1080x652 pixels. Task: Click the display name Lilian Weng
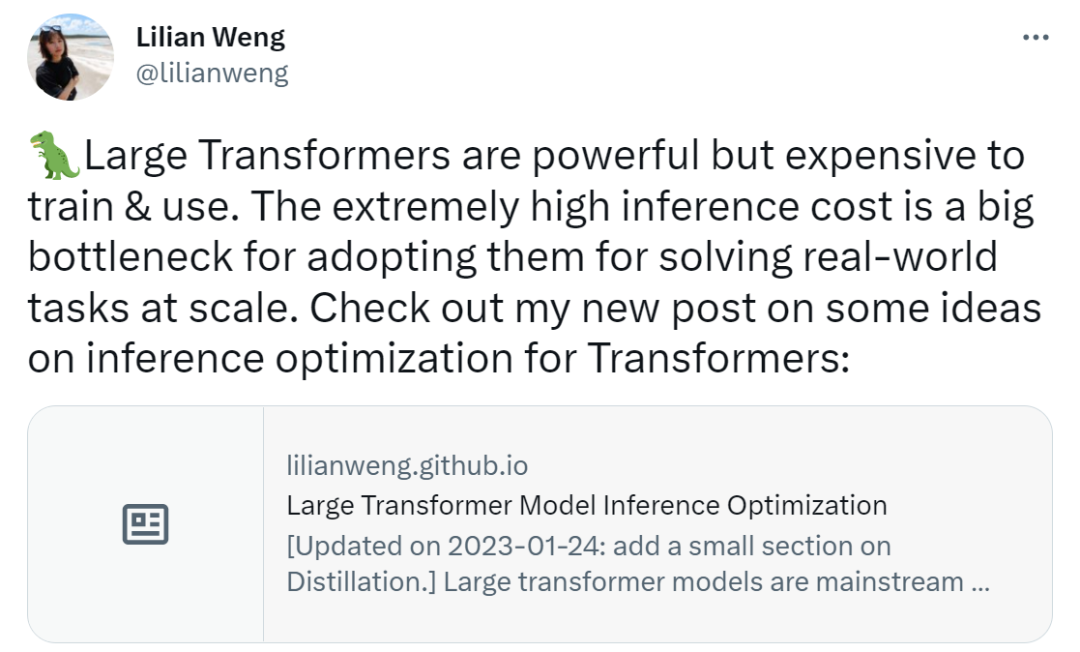[210, 36]
